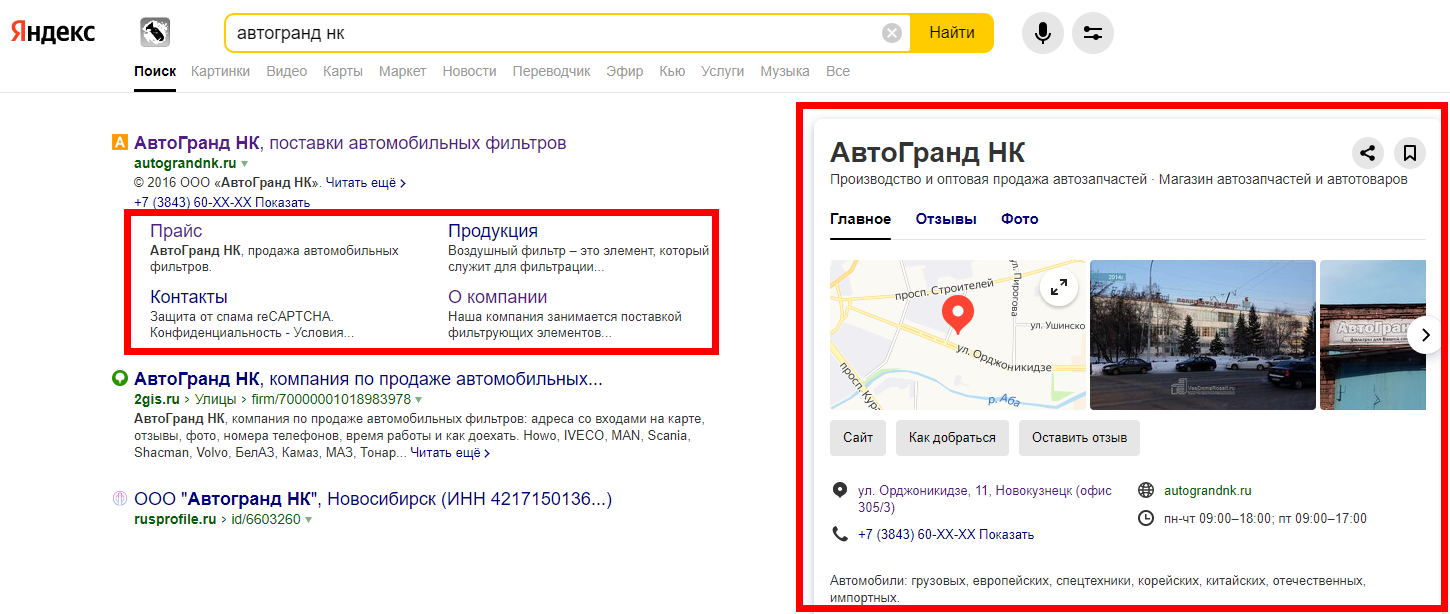This screenshot has height=614, width=1450.
Task: Share the АвтоГранд НК company card
Action: pos(1368,153)
